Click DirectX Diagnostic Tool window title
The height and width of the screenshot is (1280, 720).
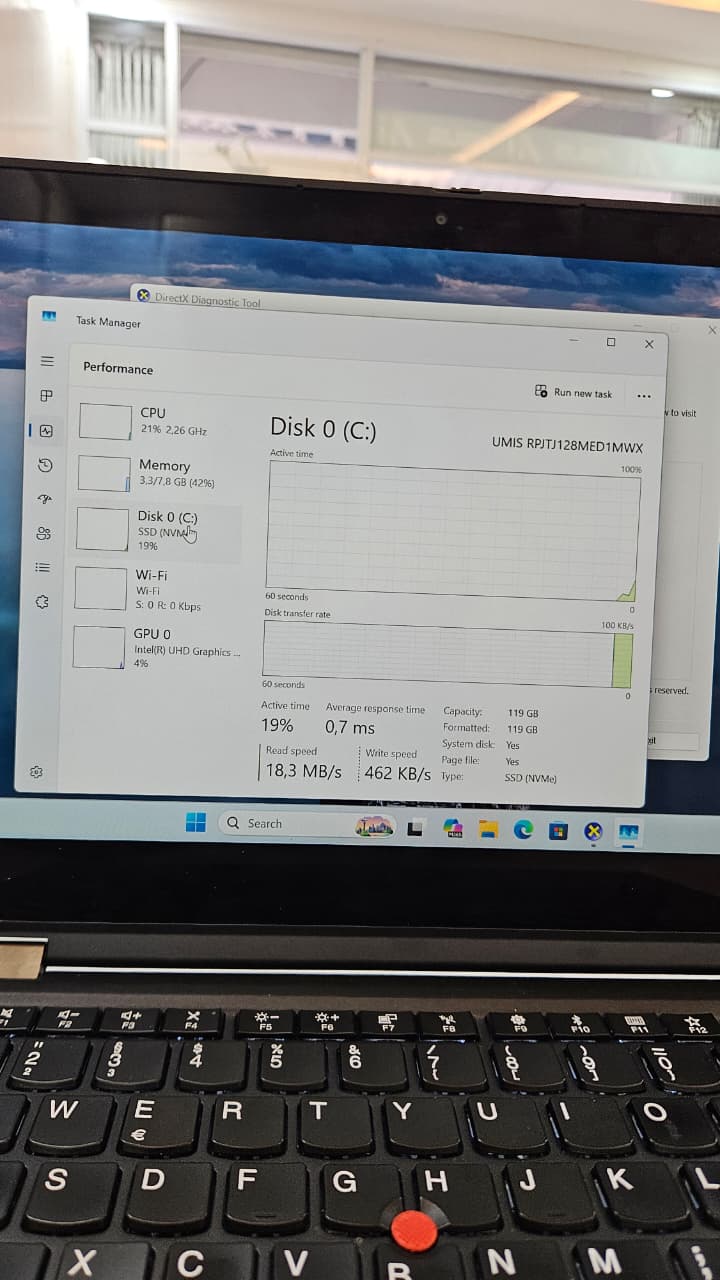tap(208, 299)
